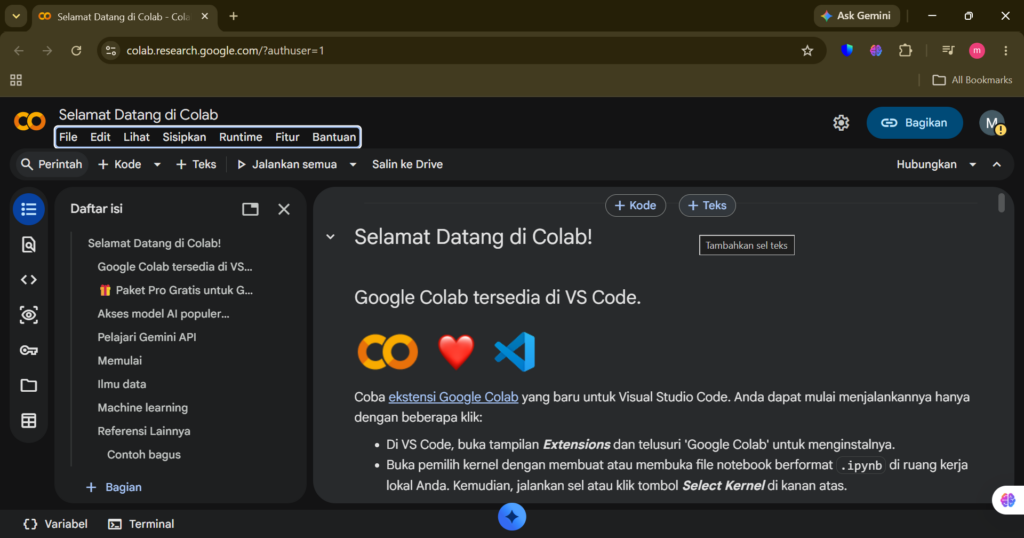The image size is (1024, 538).
Task: Open the Jalankan semua dropdown arrow
Action: pos(353,165)
